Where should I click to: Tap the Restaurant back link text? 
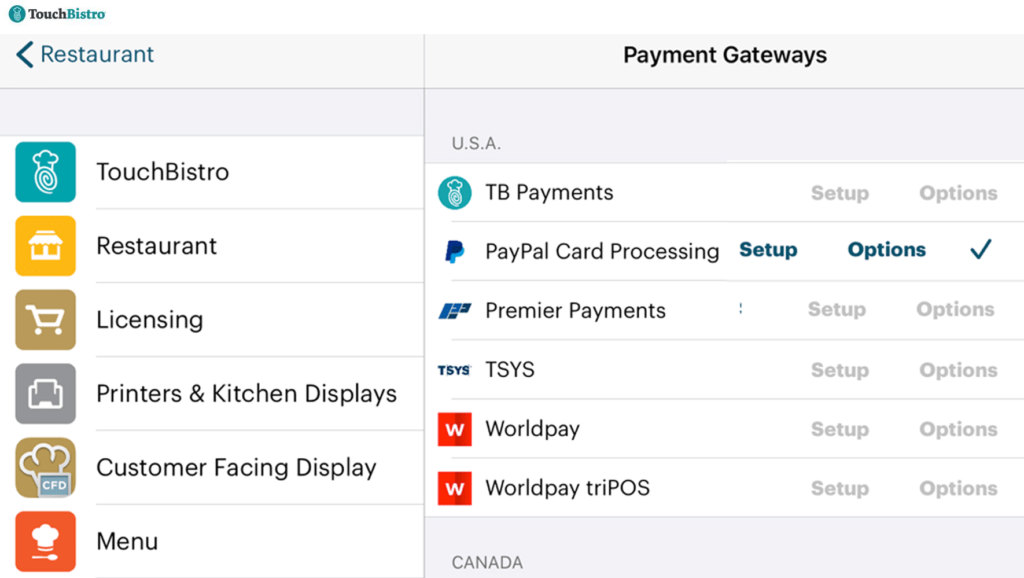pos(97,54)
